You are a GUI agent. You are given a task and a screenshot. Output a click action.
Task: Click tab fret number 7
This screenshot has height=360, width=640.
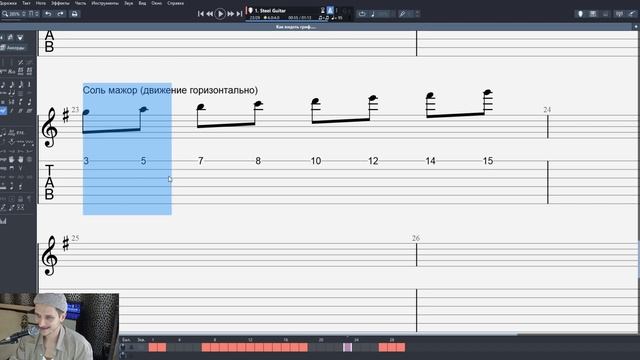point(200,161)
